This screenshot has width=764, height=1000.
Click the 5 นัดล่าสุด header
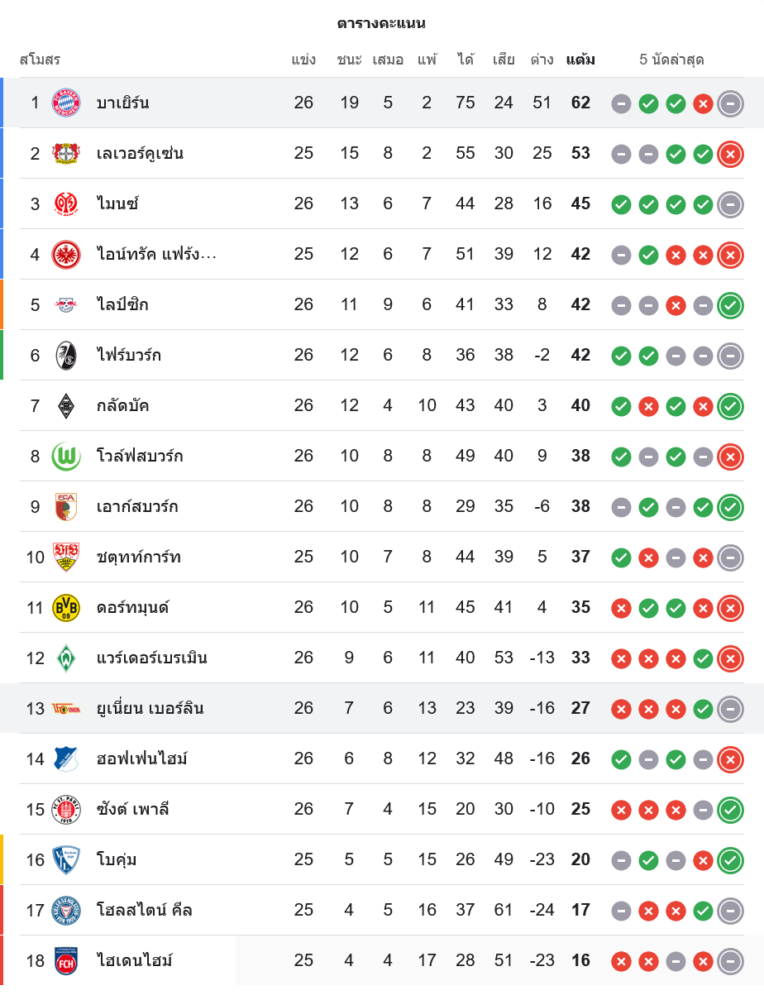pos(672,59)
